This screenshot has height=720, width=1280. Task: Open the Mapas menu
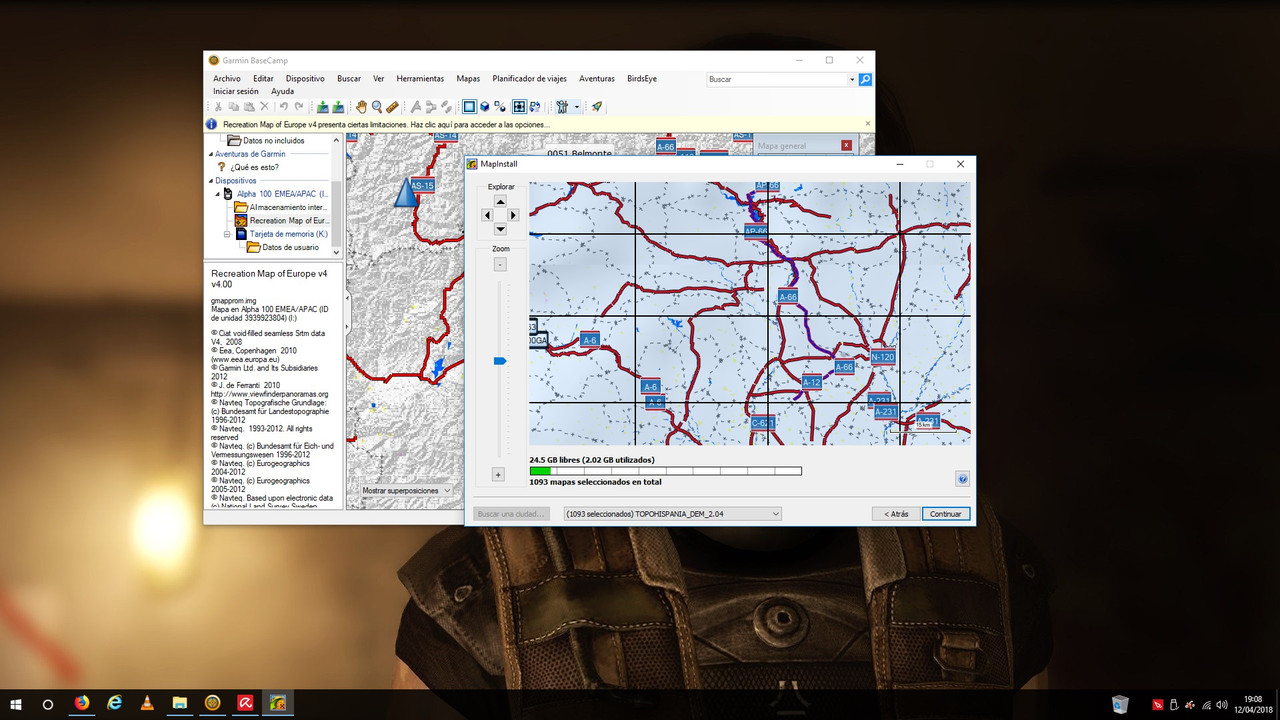(x=468, y=78)
